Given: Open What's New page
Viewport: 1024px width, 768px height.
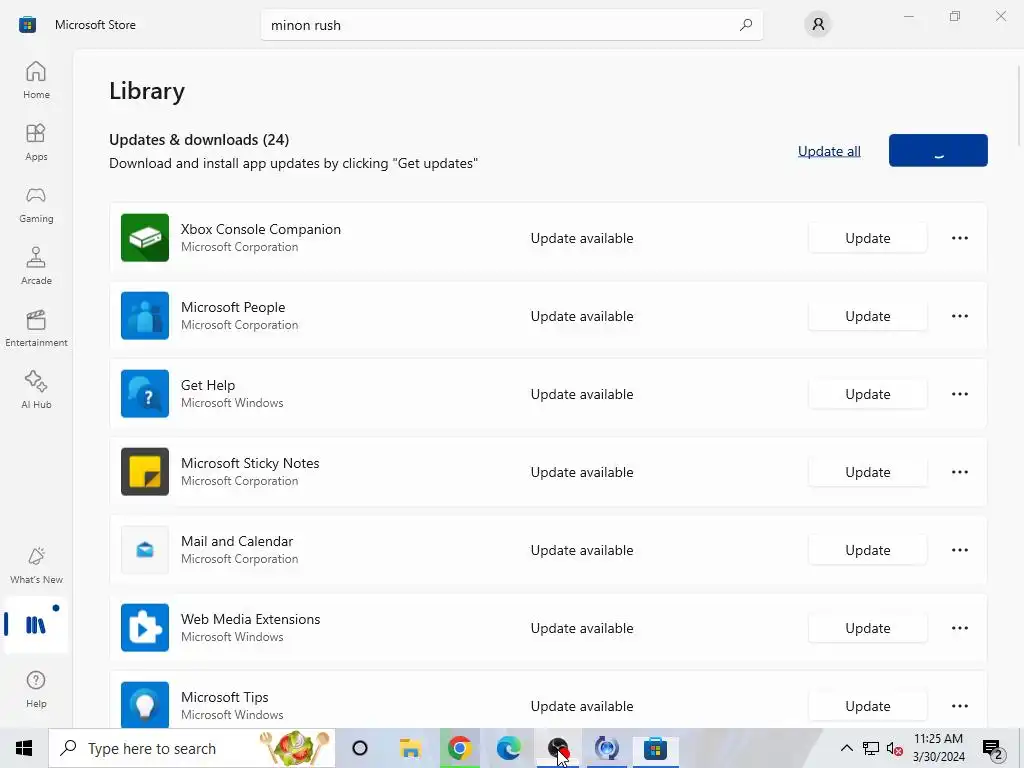Looking at the screenshot, I should (x=36, y=566).
